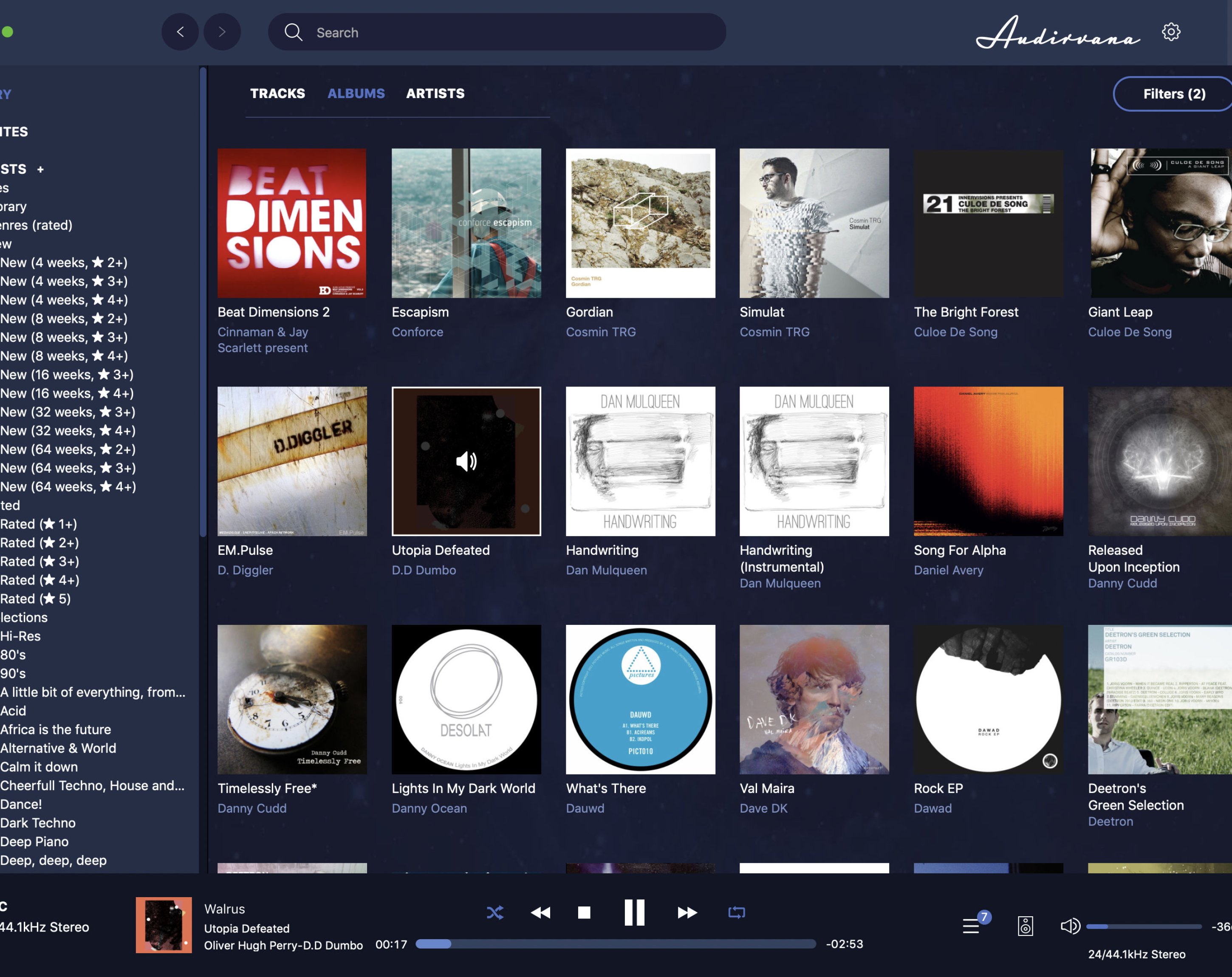Stop the currently playing track
The width and height of the screenshot is (1232, 977).
click(585, 912)
